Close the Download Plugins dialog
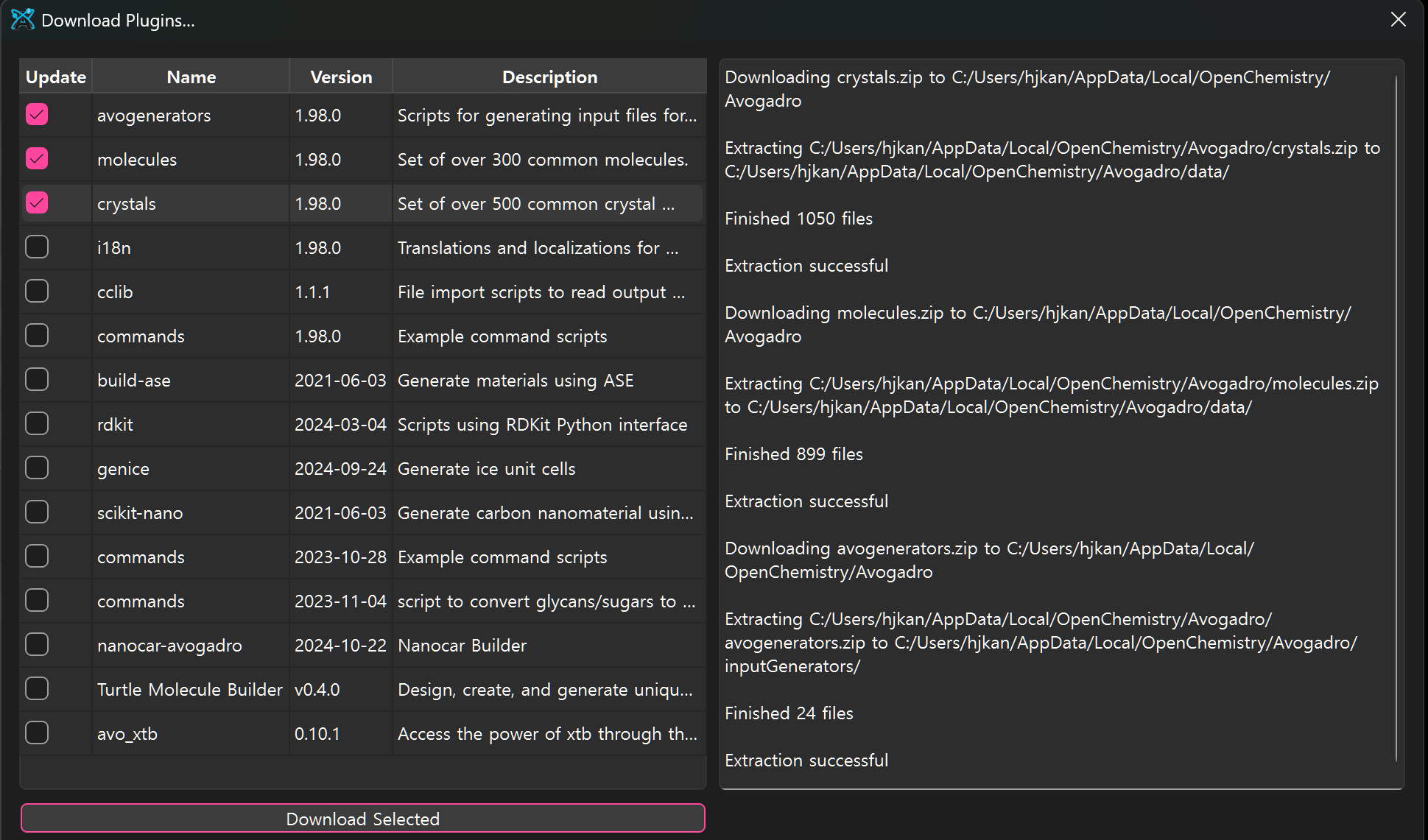This screenshot has height=840, width=1428. [x=1398, y=20]
